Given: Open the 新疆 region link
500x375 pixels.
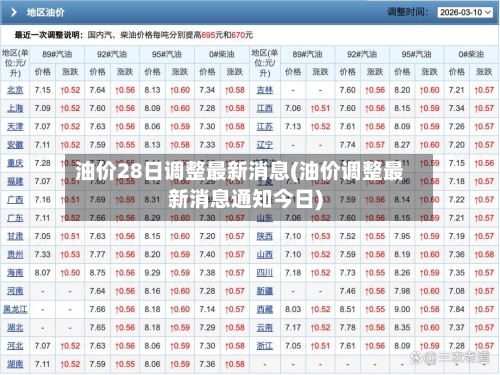Looking at the screenshot, I should click(x=265, y=291).
